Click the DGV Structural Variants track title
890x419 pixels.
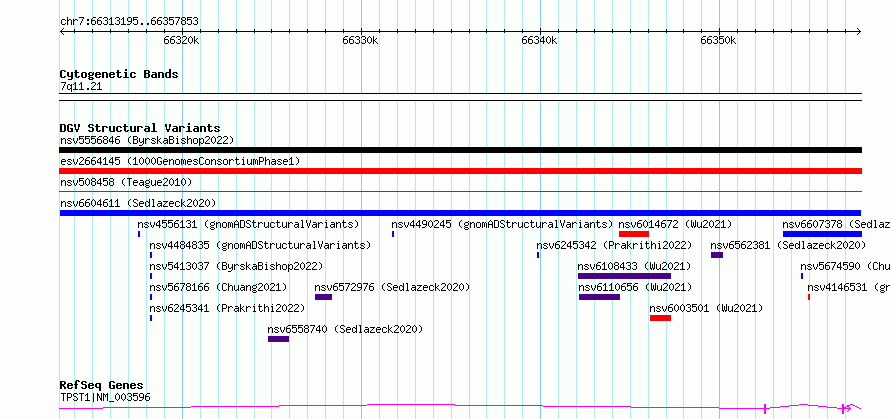[140, 128]
